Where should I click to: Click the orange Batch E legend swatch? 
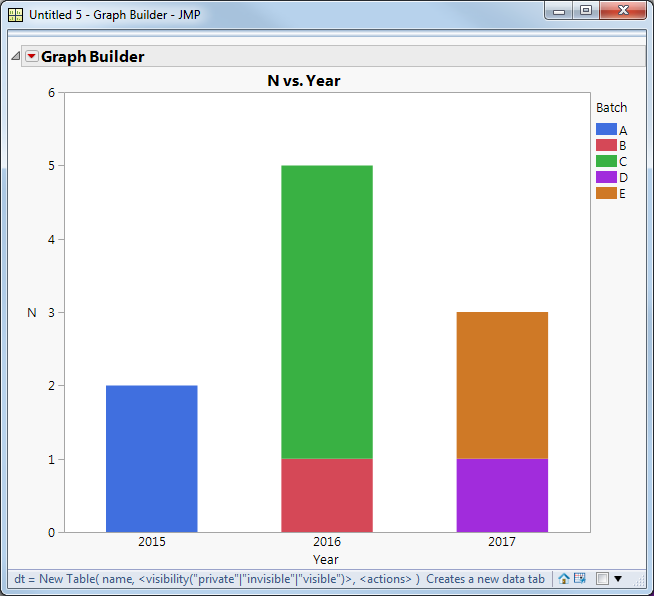[606, 193]
